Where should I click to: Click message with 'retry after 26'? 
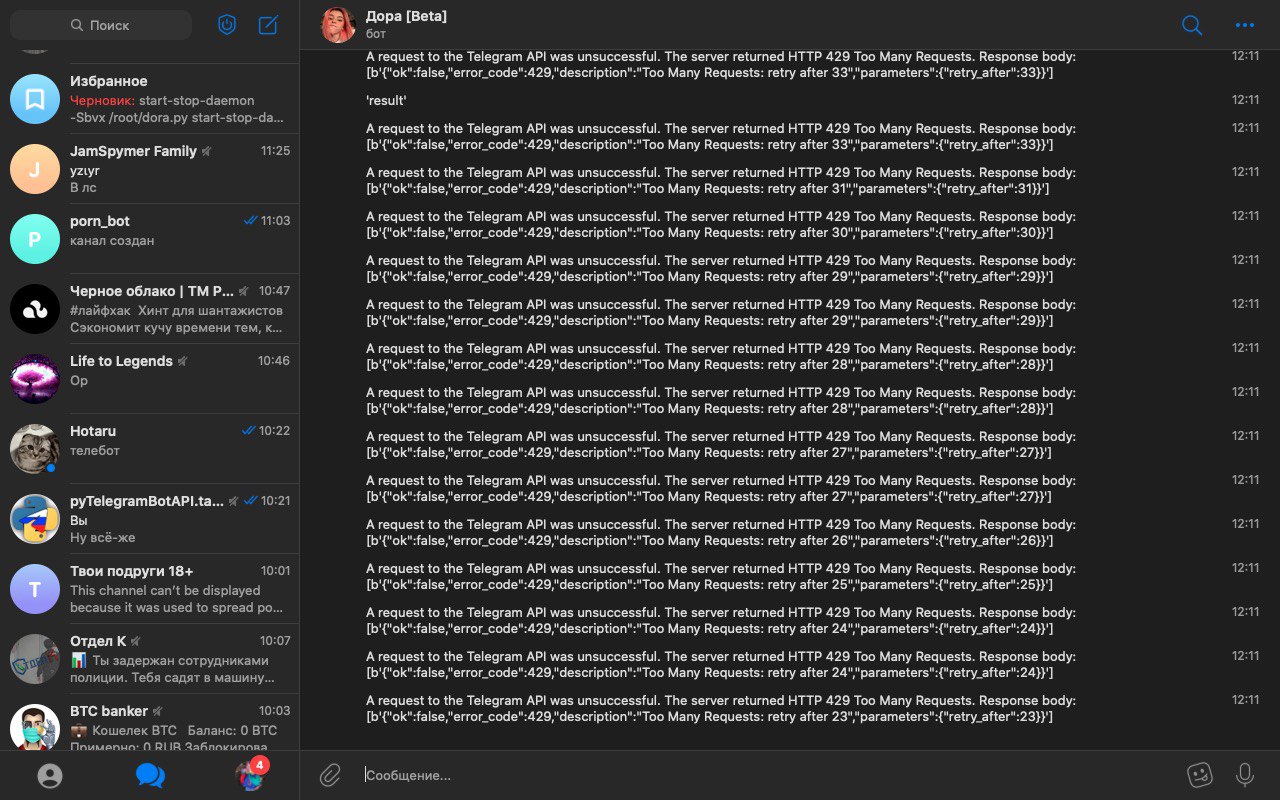(721, 532)
